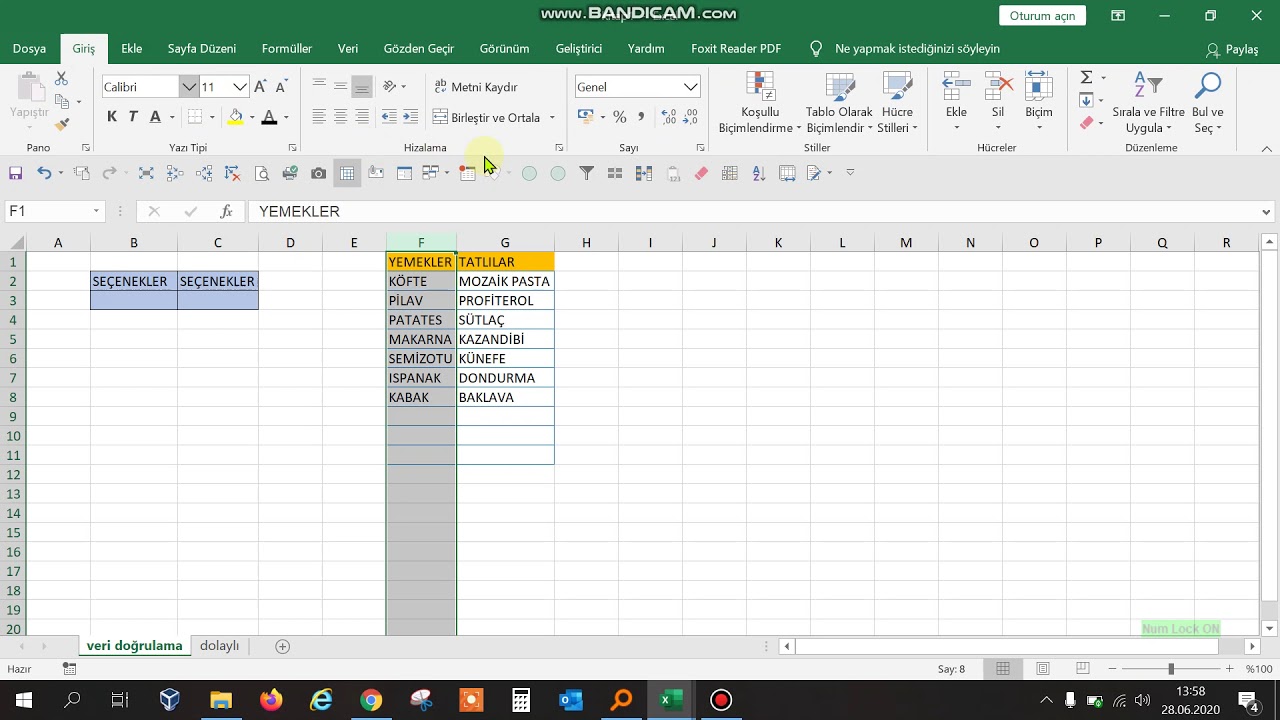Click the Paylaş share button

coord(1232,49)
